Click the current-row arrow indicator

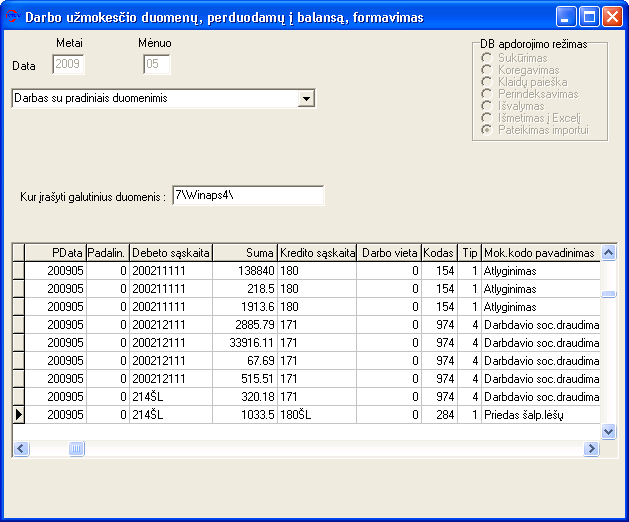click(x=18, y=414)
